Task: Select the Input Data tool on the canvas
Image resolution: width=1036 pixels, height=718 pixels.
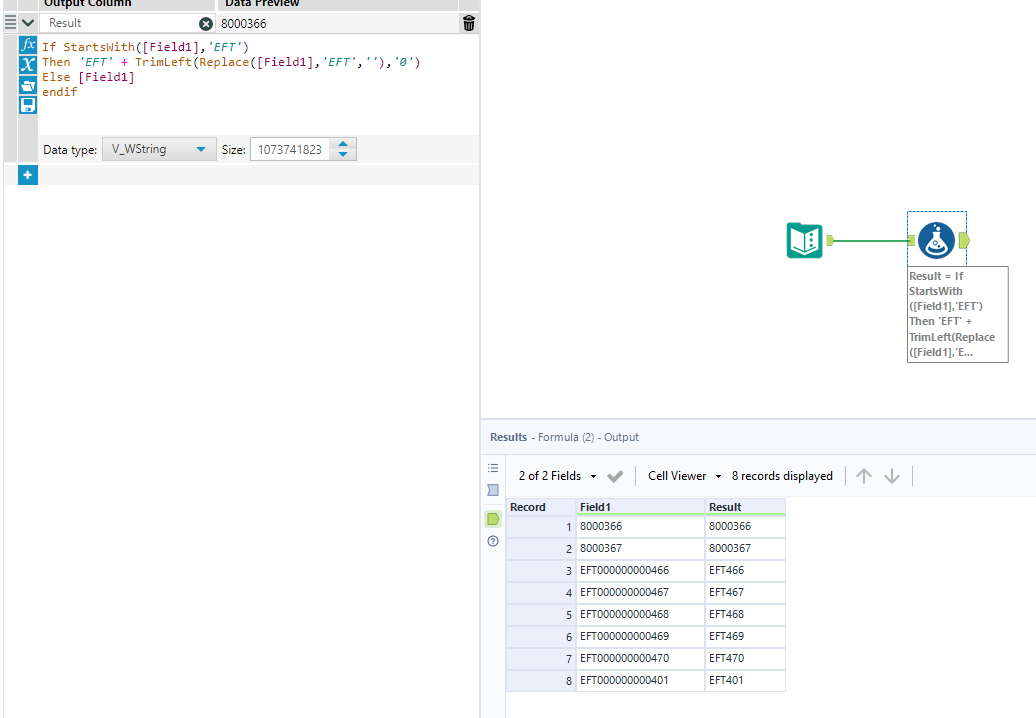Action: point(804,240)
